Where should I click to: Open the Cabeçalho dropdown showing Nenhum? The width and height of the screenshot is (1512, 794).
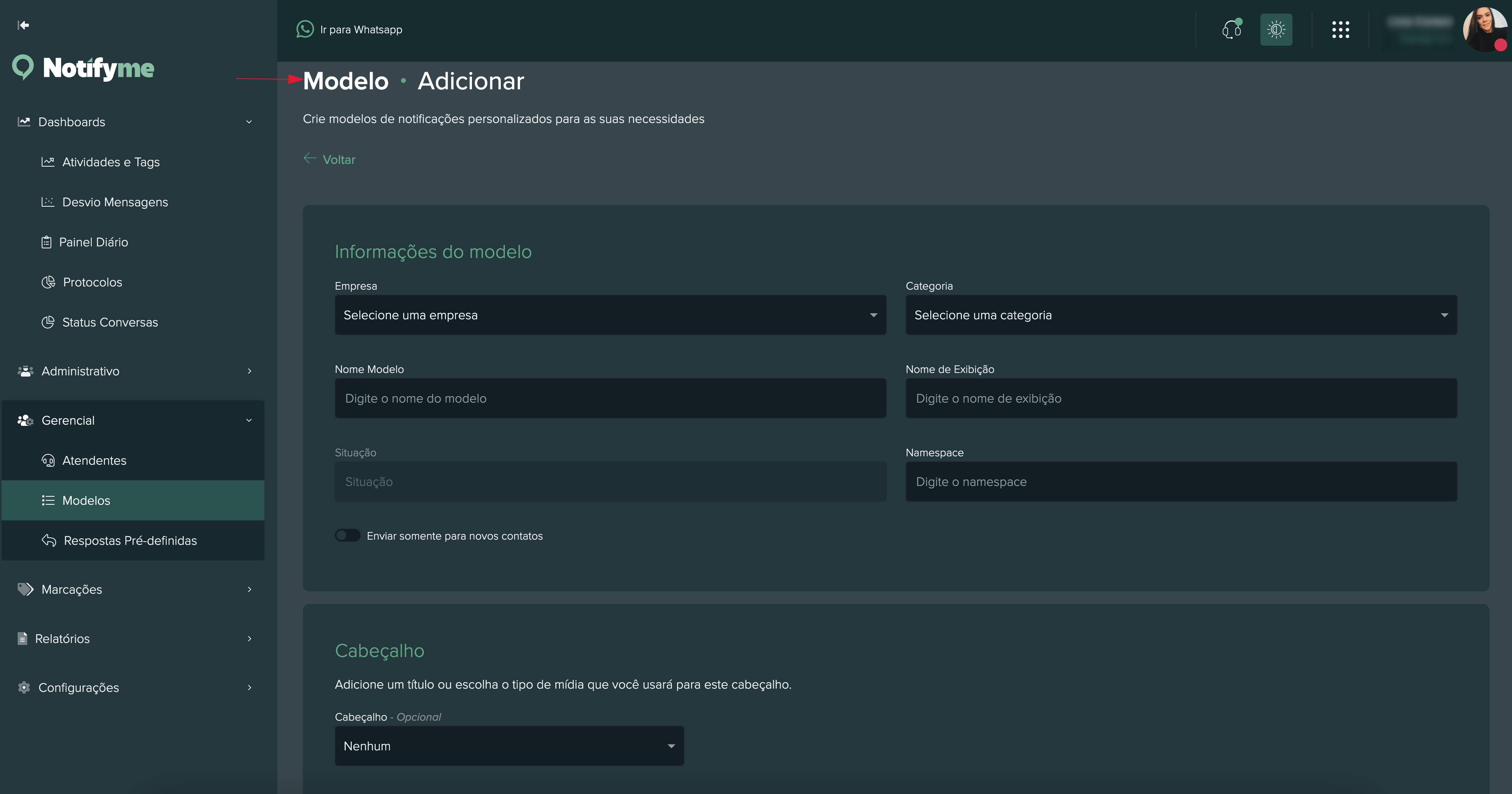(508, 745)
